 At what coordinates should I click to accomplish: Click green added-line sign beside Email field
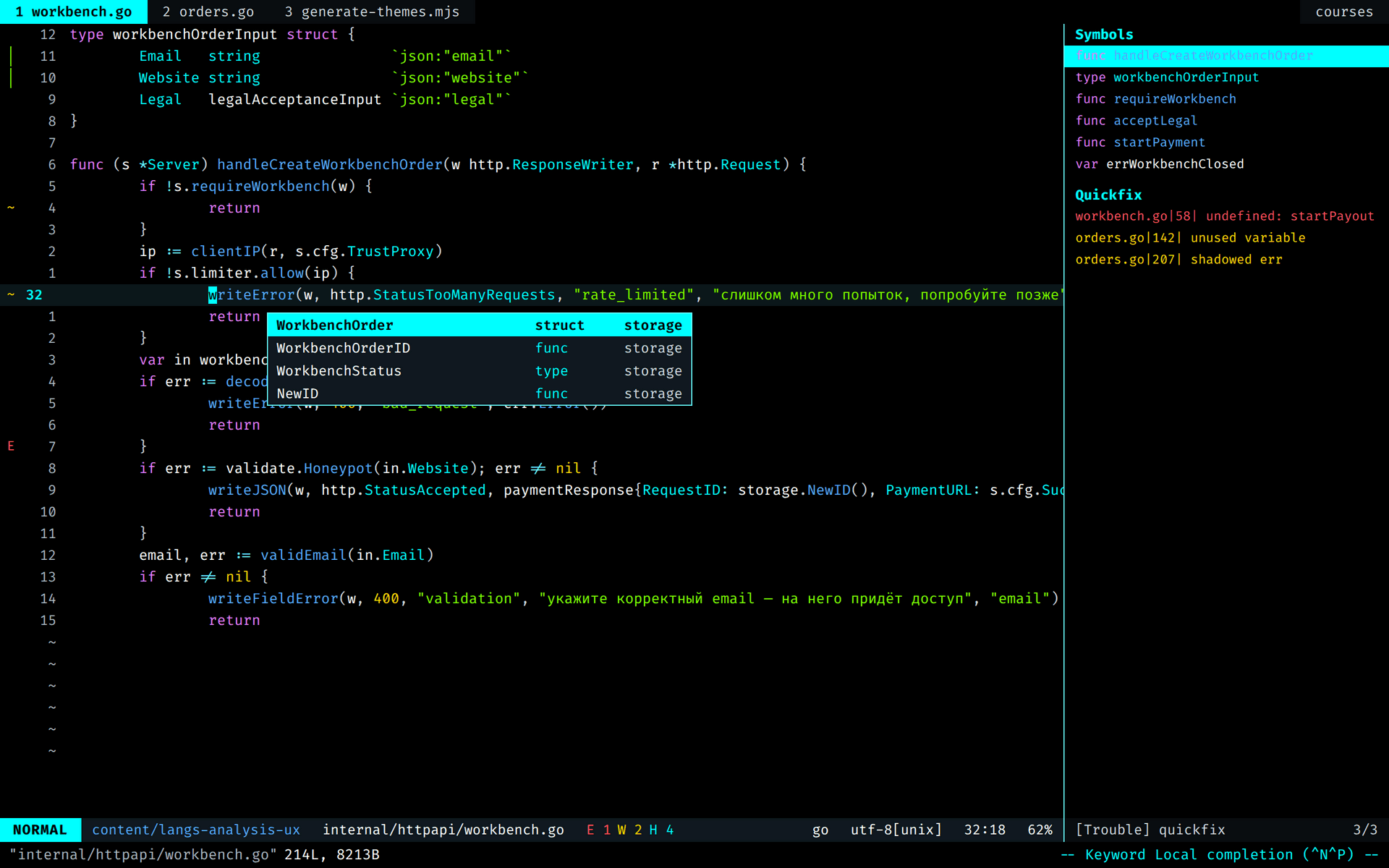[x=10, y=56]
